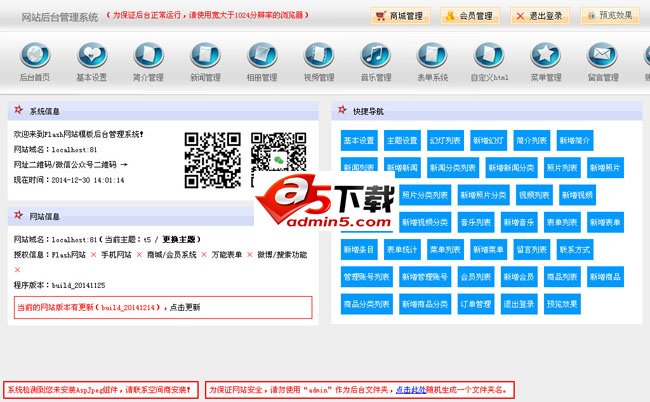Click 退出登录 in the top header

click(540, 16)
